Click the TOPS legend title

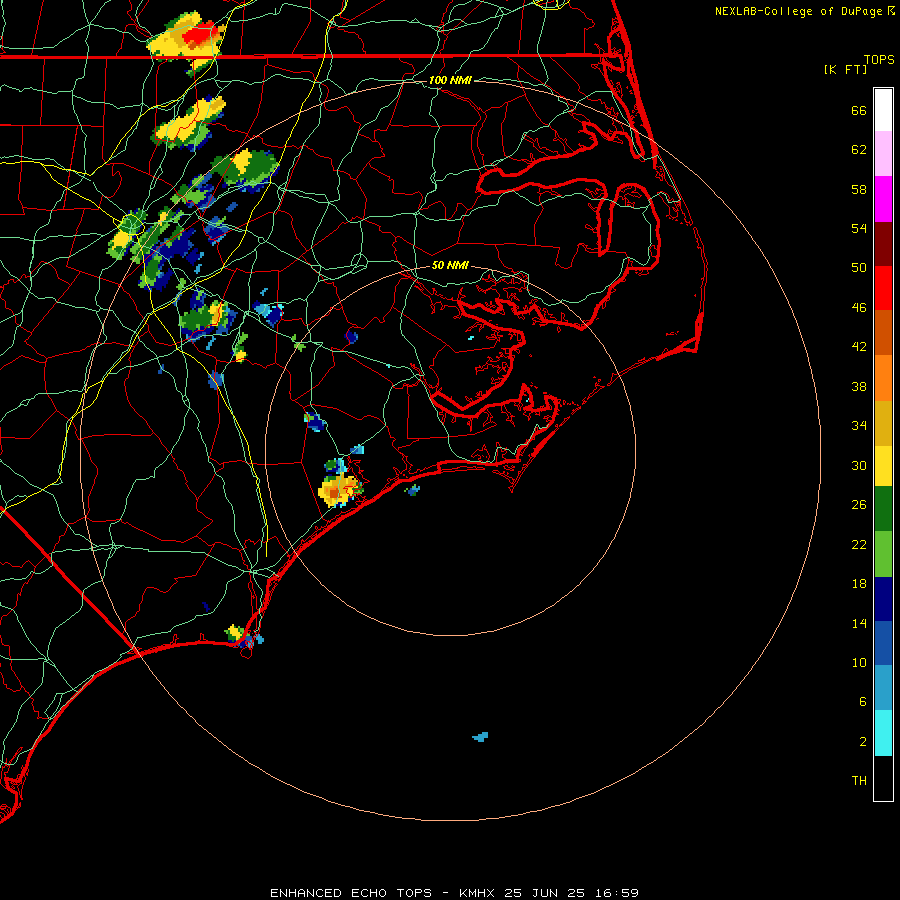point(879,60)
